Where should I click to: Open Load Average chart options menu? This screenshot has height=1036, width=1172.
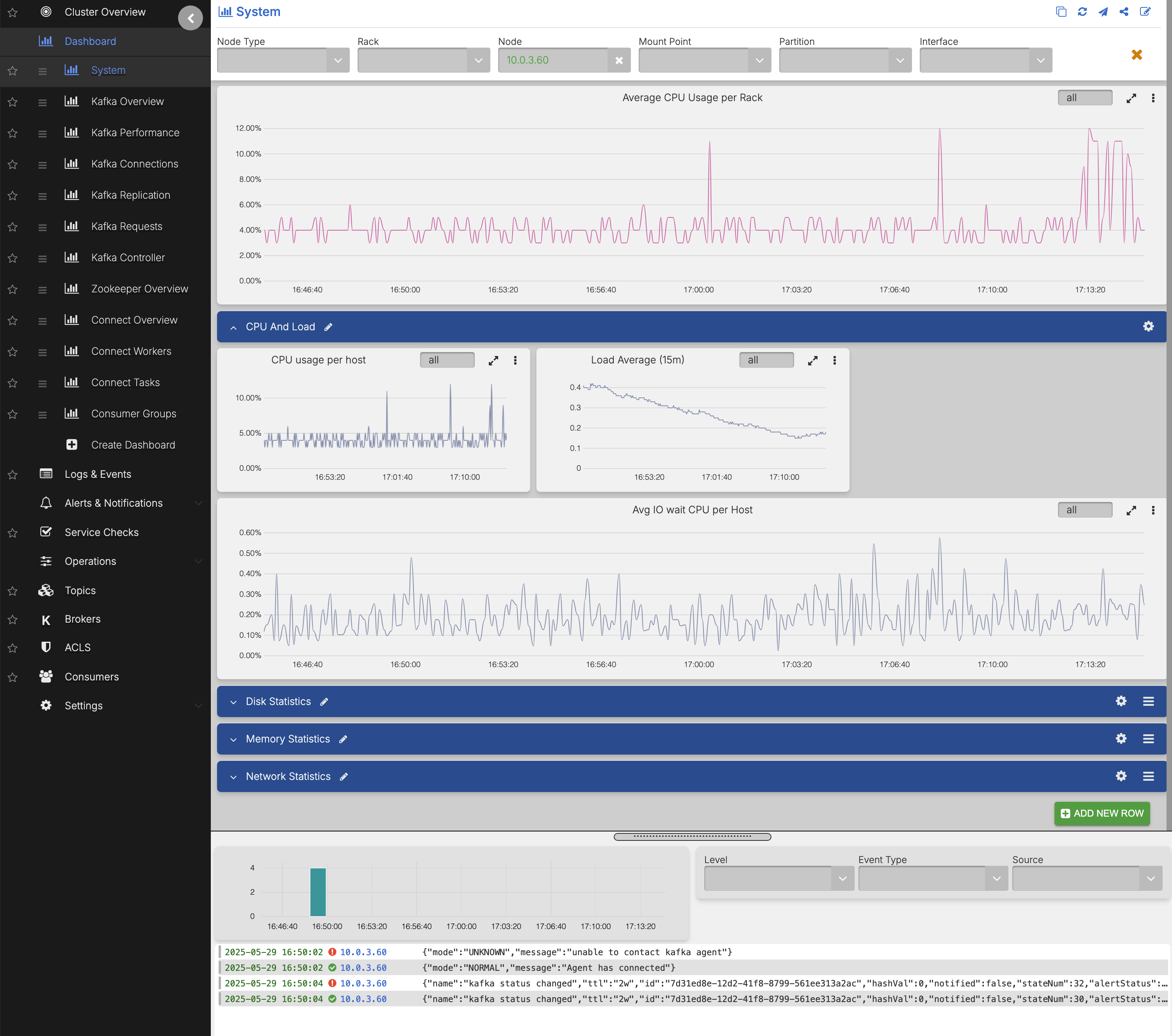(x=834, y=361)
